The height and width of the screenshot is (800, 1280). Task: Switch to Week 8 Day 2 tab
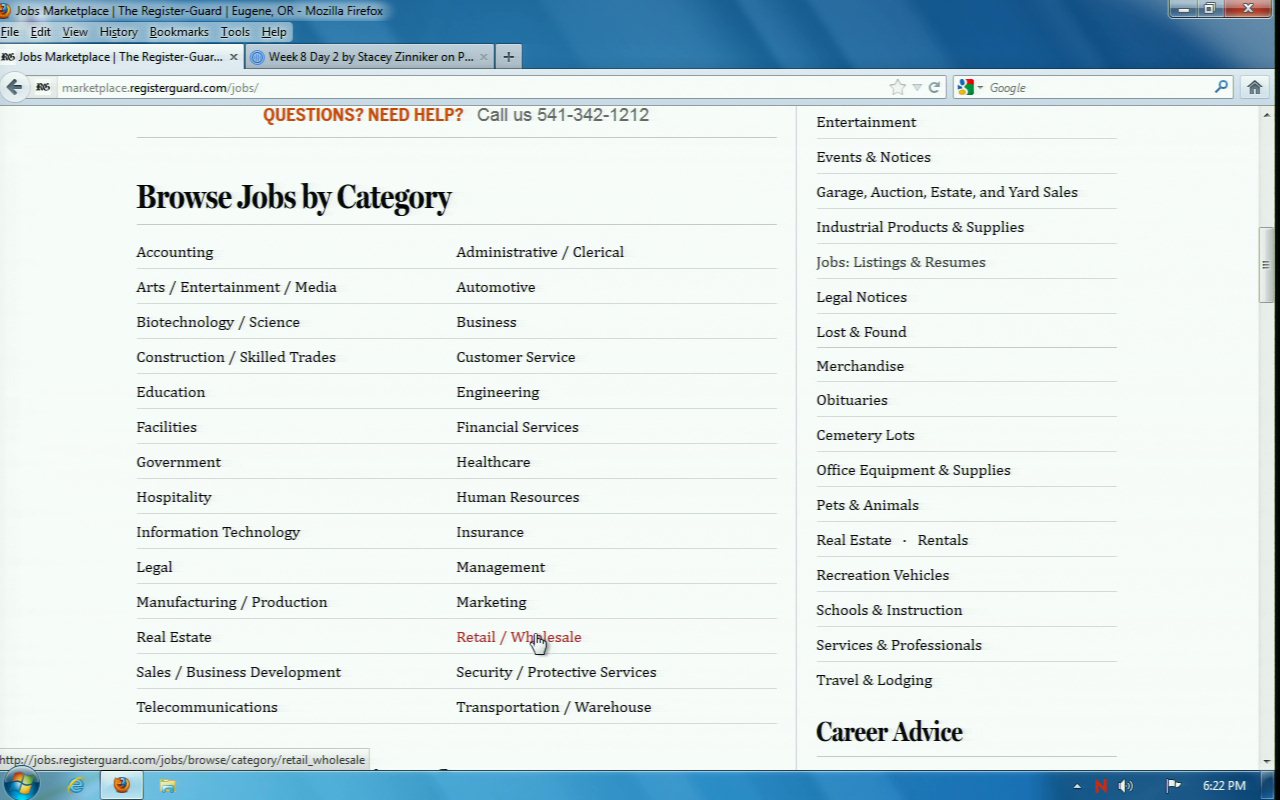click(370, 57)
